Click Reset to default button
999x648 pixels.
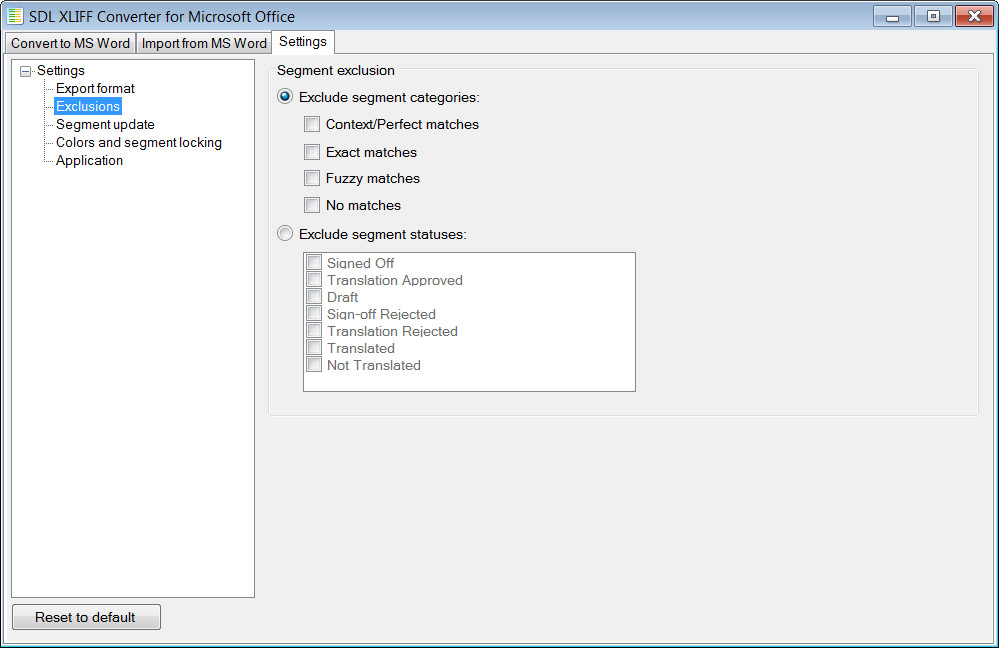pos(87,617)
